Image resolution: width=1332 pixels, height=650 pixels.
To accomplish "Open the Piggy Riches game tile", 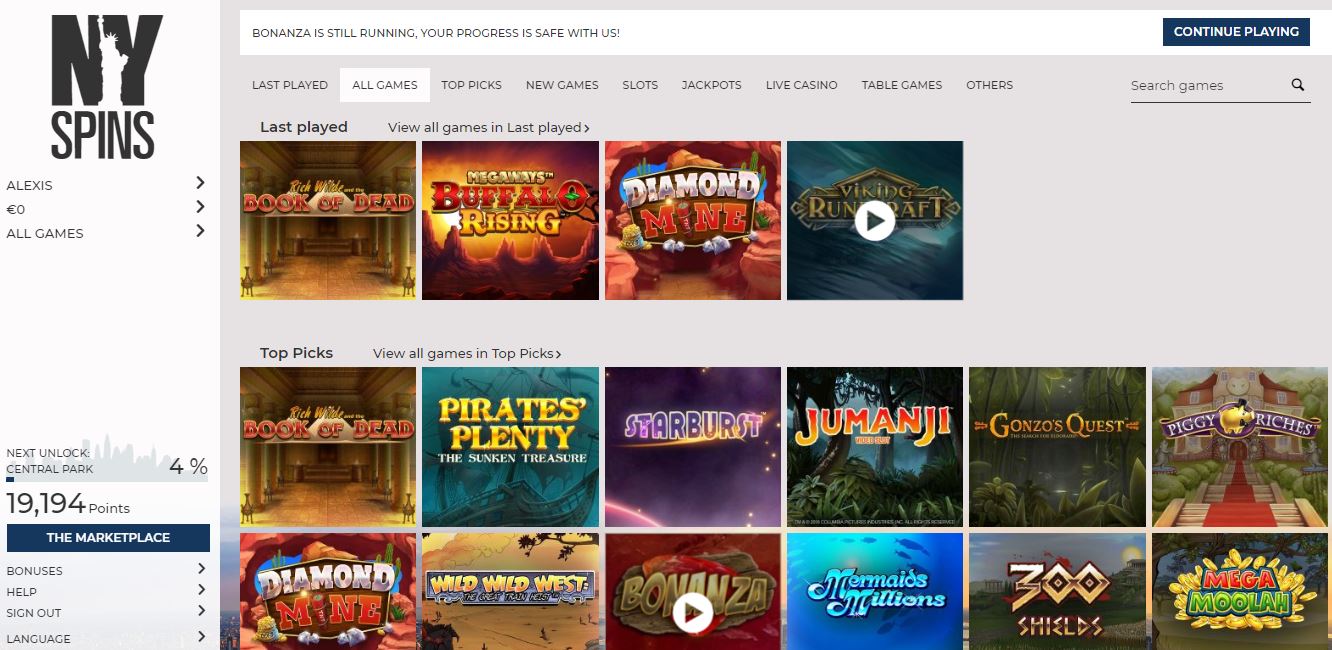I will tap(1240, 447).
